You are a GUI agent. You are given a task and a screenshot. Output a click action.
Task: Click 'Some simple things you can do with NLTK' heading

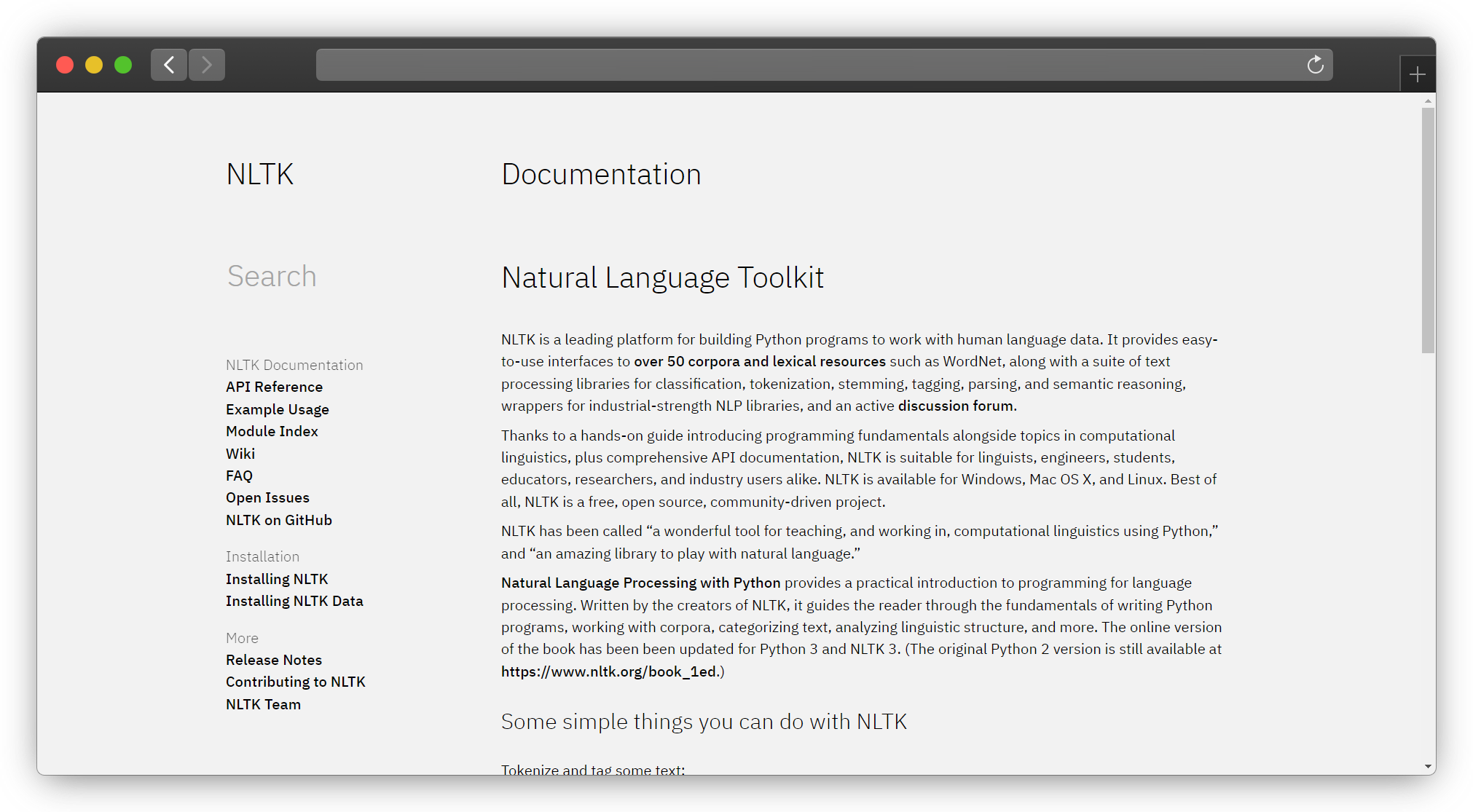[x=704, y=722]
